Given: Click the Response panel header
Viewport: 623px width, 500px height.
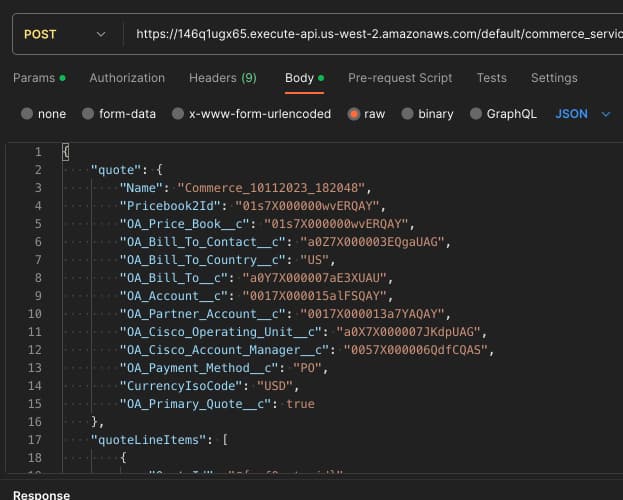Looking at the screenshot, I should coord(41,495).
